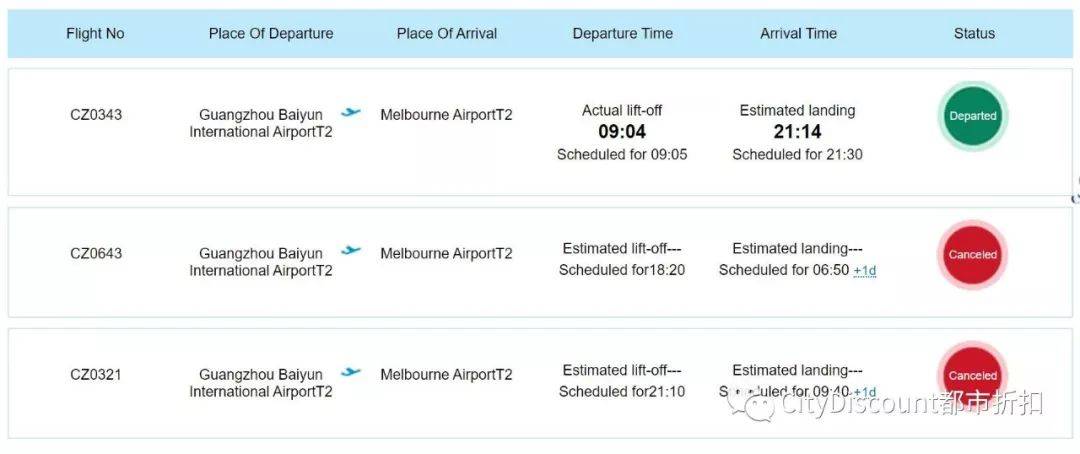The height and width of the screenshot is (454, 1080).
Task: Click the actual lift-off time 09:04
Action: click(622, 132)
